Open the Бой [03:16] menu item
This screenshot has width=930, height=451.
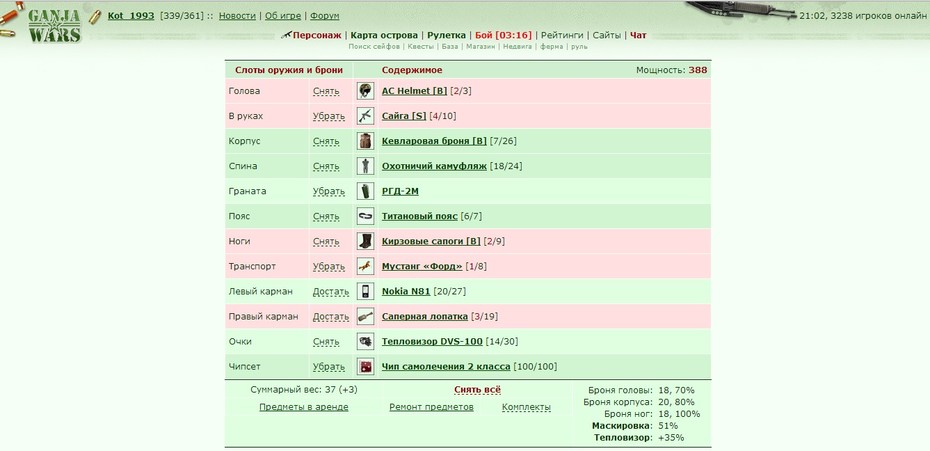pyautogui.click(x=504, y=35)
